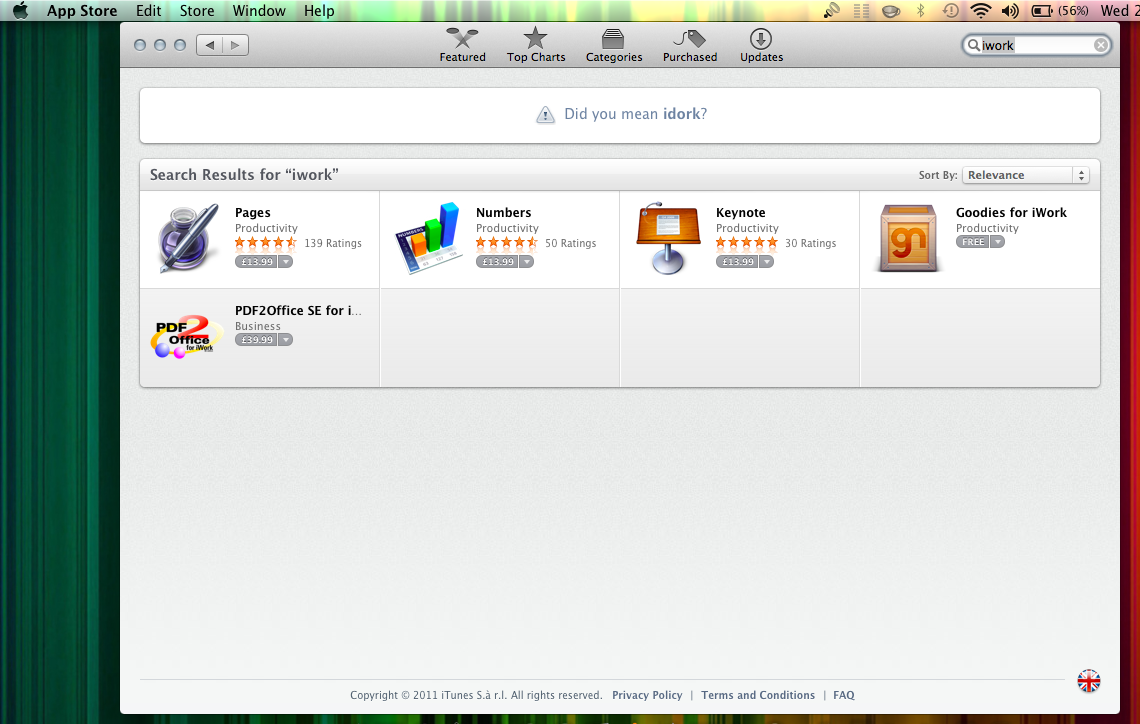Click the grid-bars icon in the menu bar
This screenshot has width=1140, height=724.
coord(862,10)
